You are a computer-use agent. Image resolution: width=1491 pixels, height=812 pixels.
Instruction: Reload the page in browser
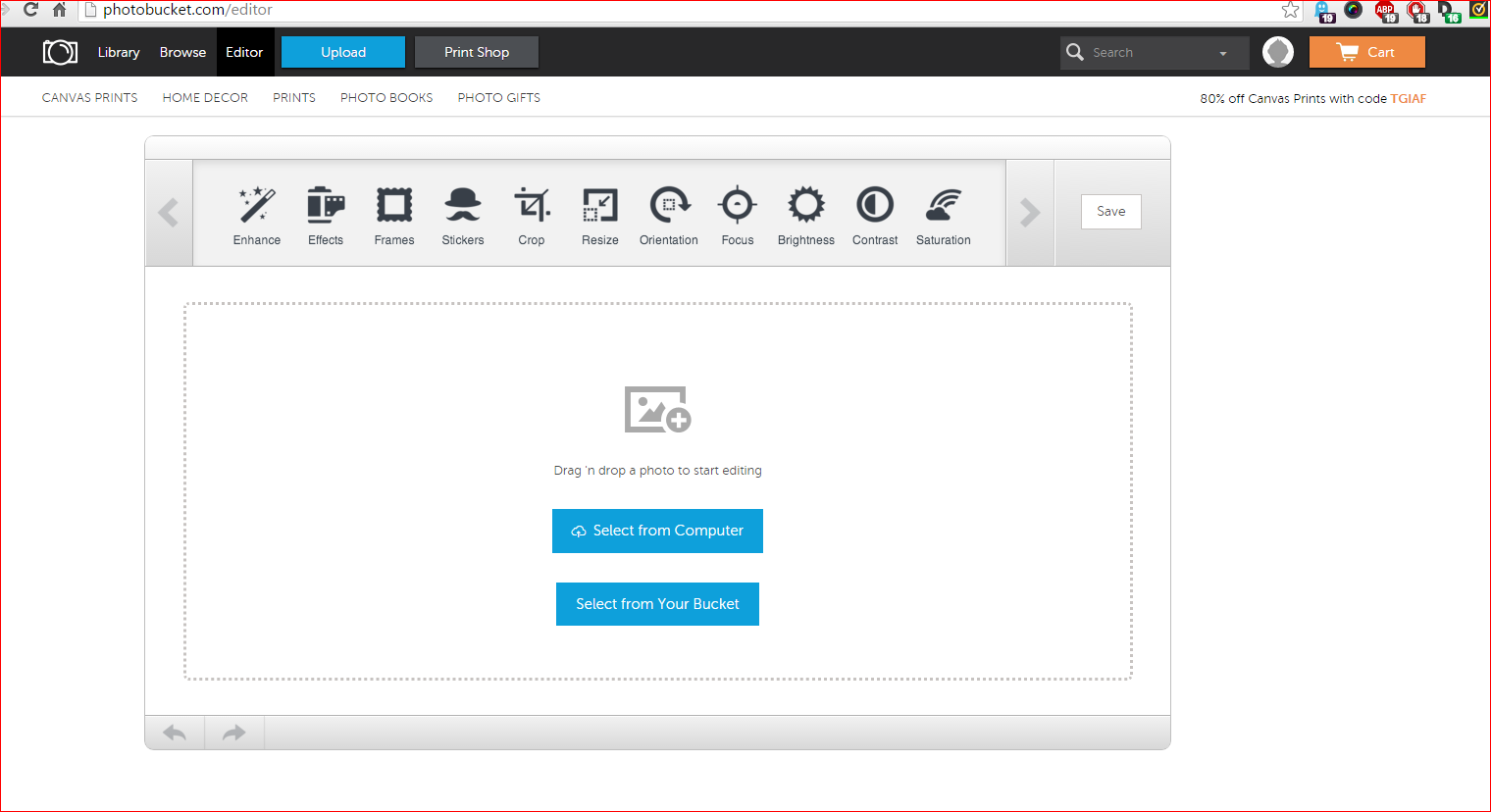pos(30,10)
